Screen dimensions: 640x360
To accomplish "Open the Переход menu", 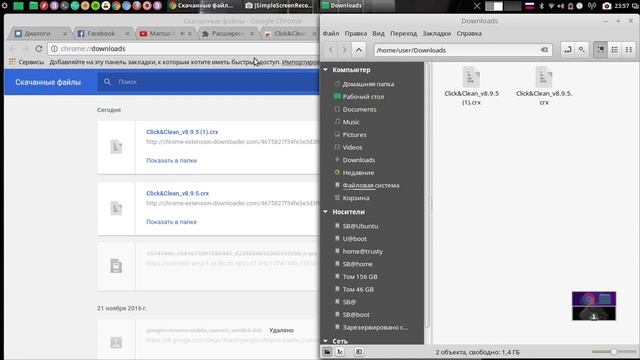I will pyautogui.click(x=403, y=33).
